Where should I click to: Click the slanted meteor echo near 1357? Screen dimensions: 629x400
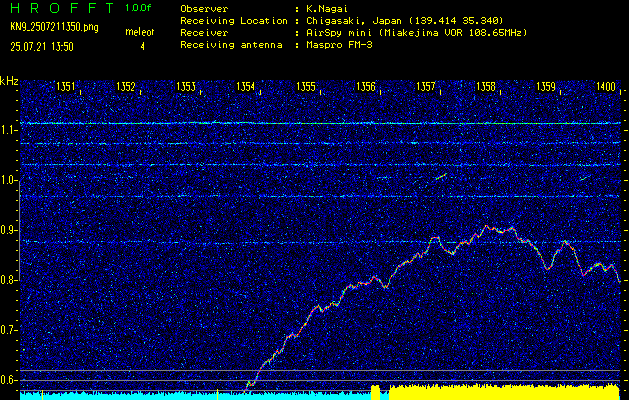click(x=441, y=176)
